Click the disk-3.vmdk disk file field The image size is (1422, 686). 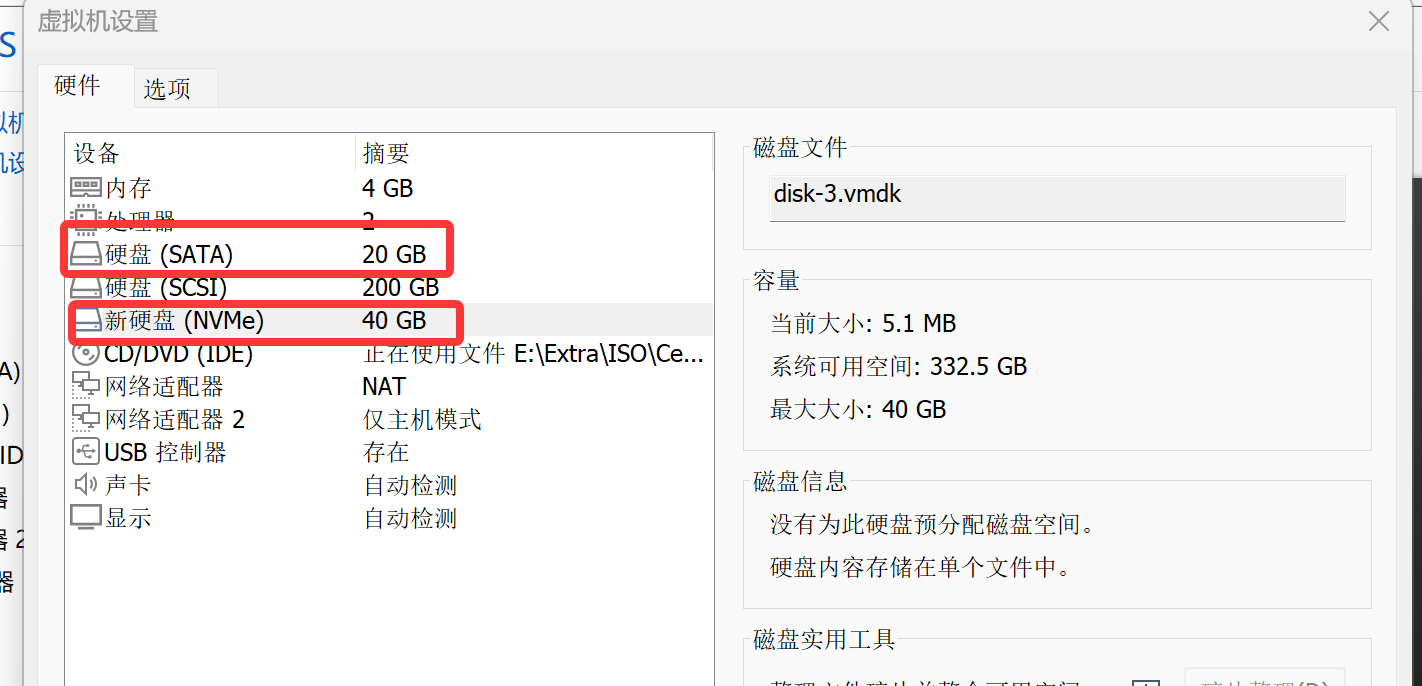click(1058, 195)
